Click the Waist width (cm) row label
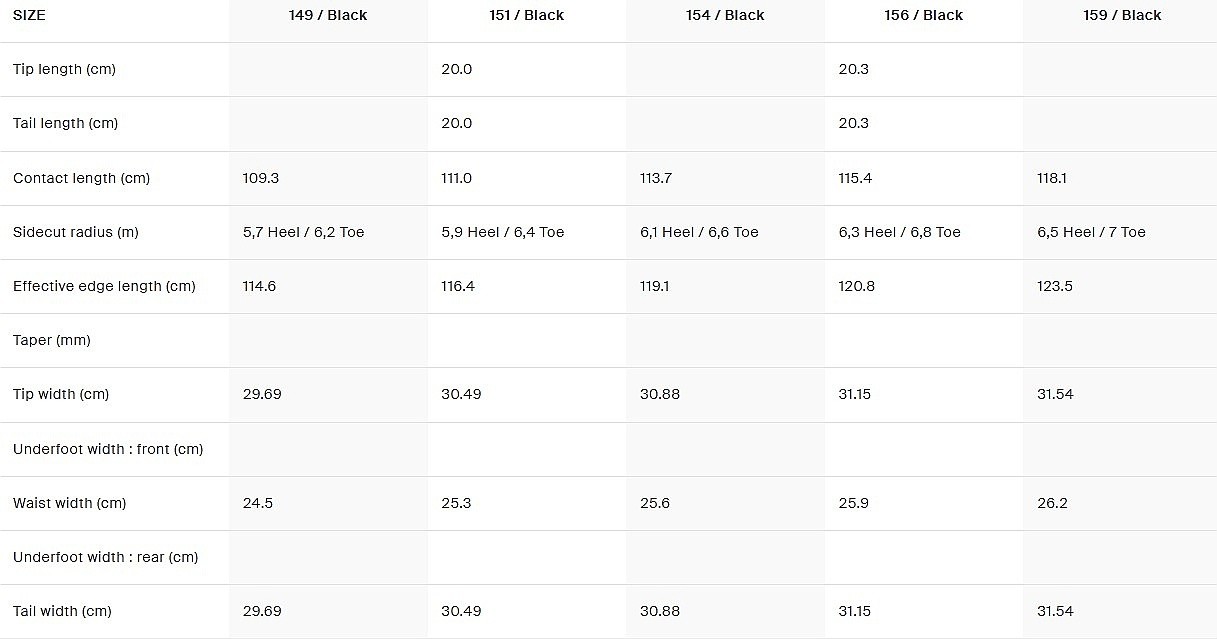The height and width of the screenshot is (639, 1217). click(x=70, y=503)
